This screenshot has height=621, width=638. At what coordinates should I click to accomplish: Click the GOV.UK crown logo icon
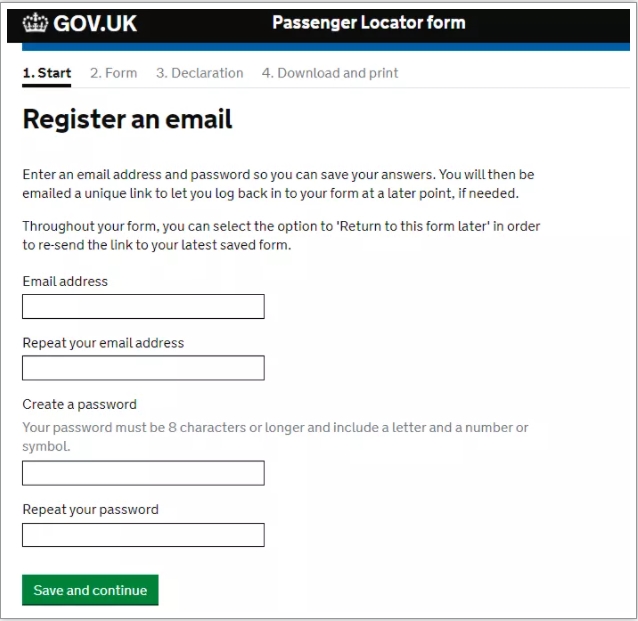pos(35,23)
